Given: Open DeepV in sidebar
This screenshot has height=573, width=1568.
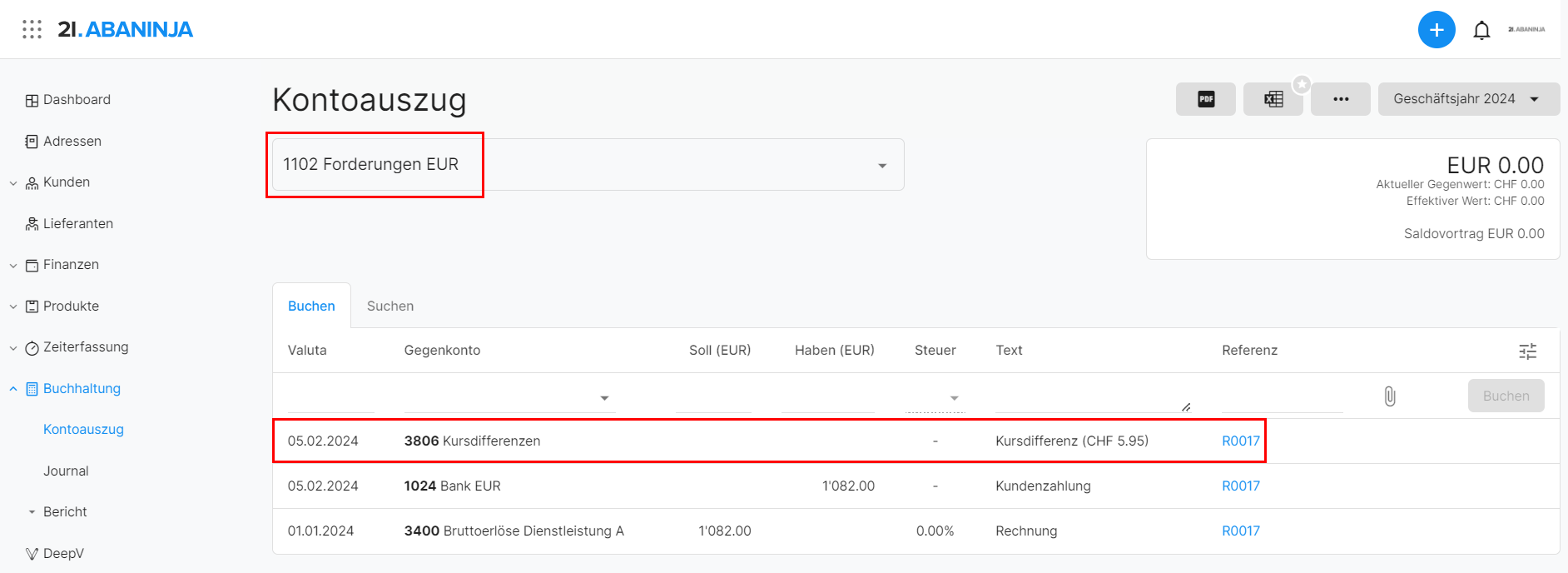Looking at the screenshot, I should pos(55,554).
